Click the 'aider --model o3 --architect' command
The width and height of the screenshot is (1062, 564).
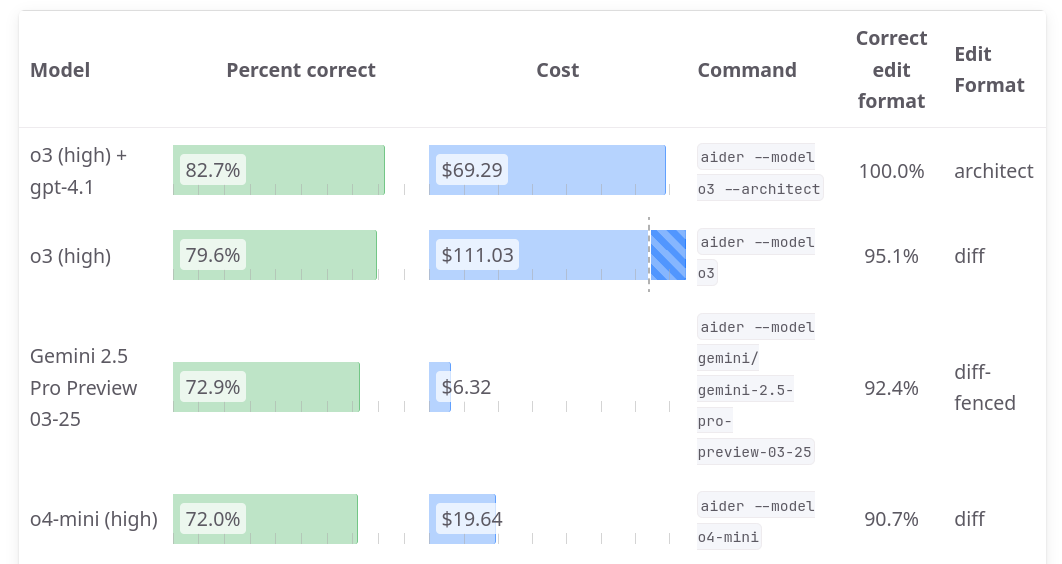[760, 173]
